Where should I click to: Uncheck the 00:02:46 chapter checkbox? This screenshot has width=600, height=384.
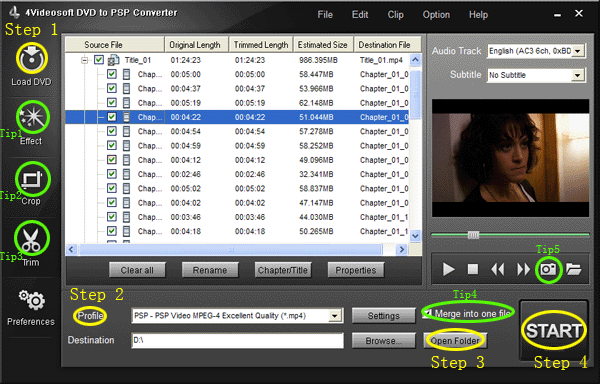click(x=112, y=174)
